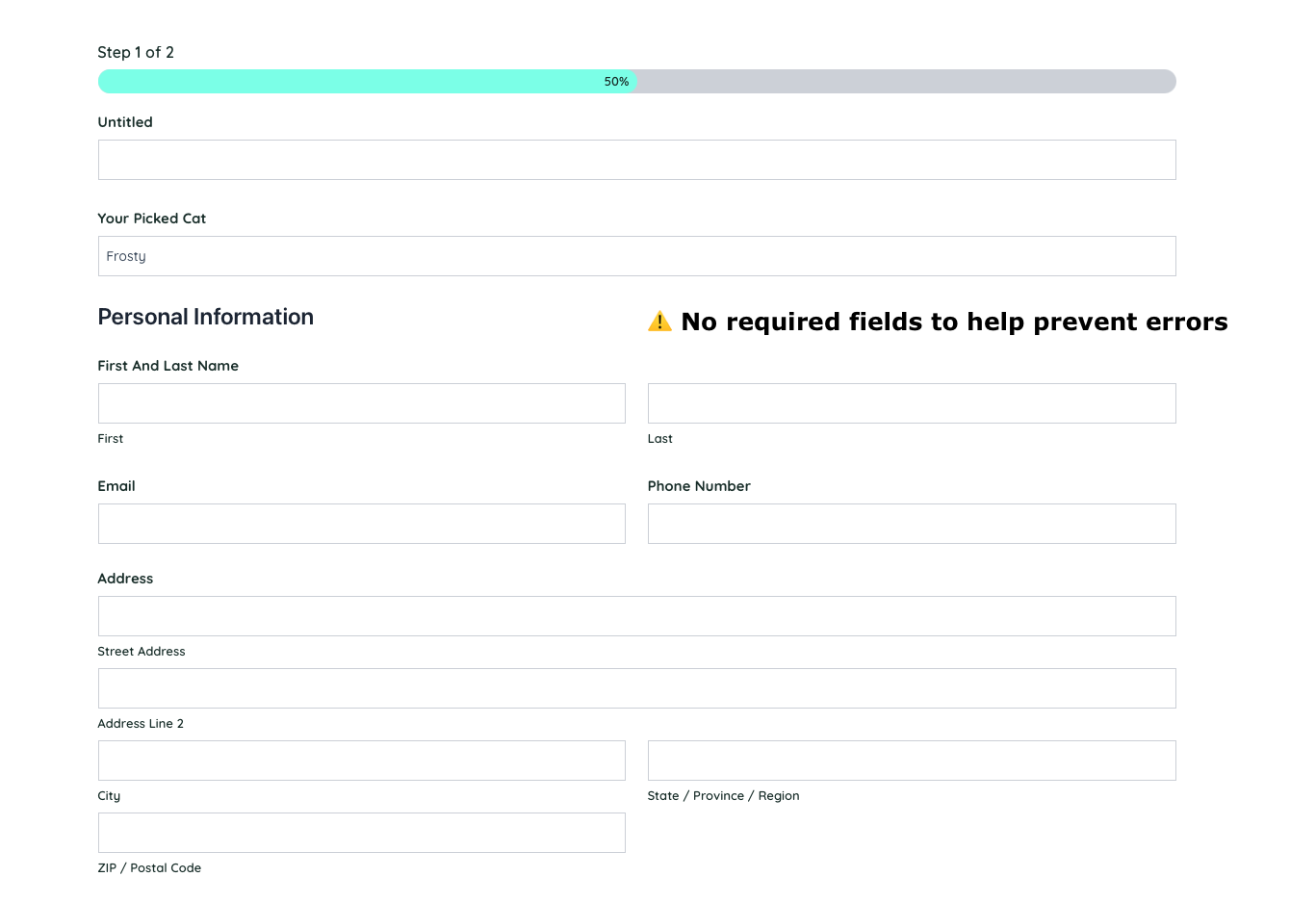Click the State / Province / Region field
This screenshot has width=1316, height=903.
pos(912,760)
